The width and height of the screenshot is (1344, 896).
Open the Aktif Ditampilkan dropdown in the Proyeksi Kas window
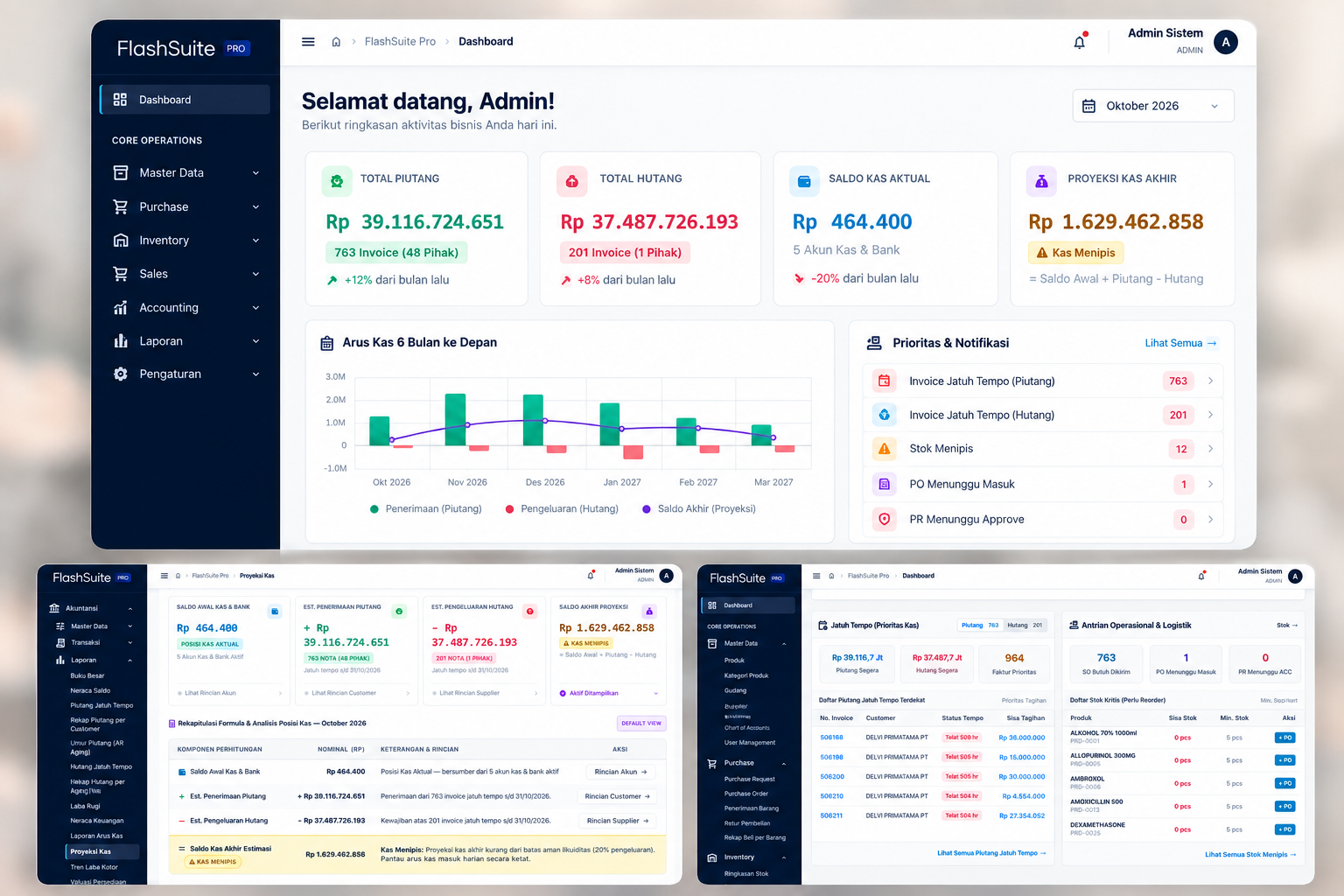pos(608,693)
